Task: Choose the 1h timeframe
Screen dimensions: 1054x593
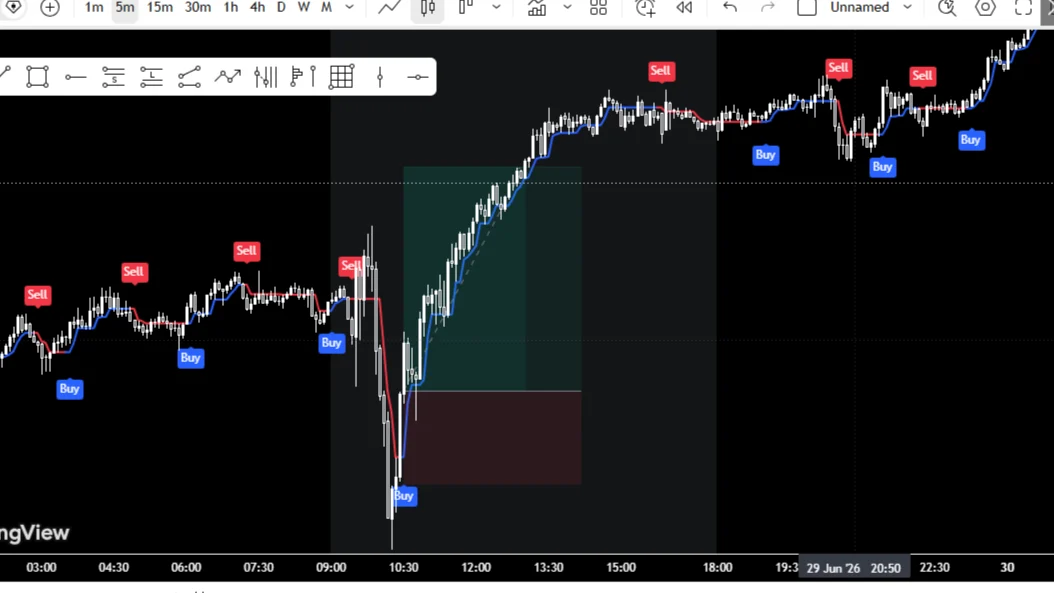Action: pos(231,8)
